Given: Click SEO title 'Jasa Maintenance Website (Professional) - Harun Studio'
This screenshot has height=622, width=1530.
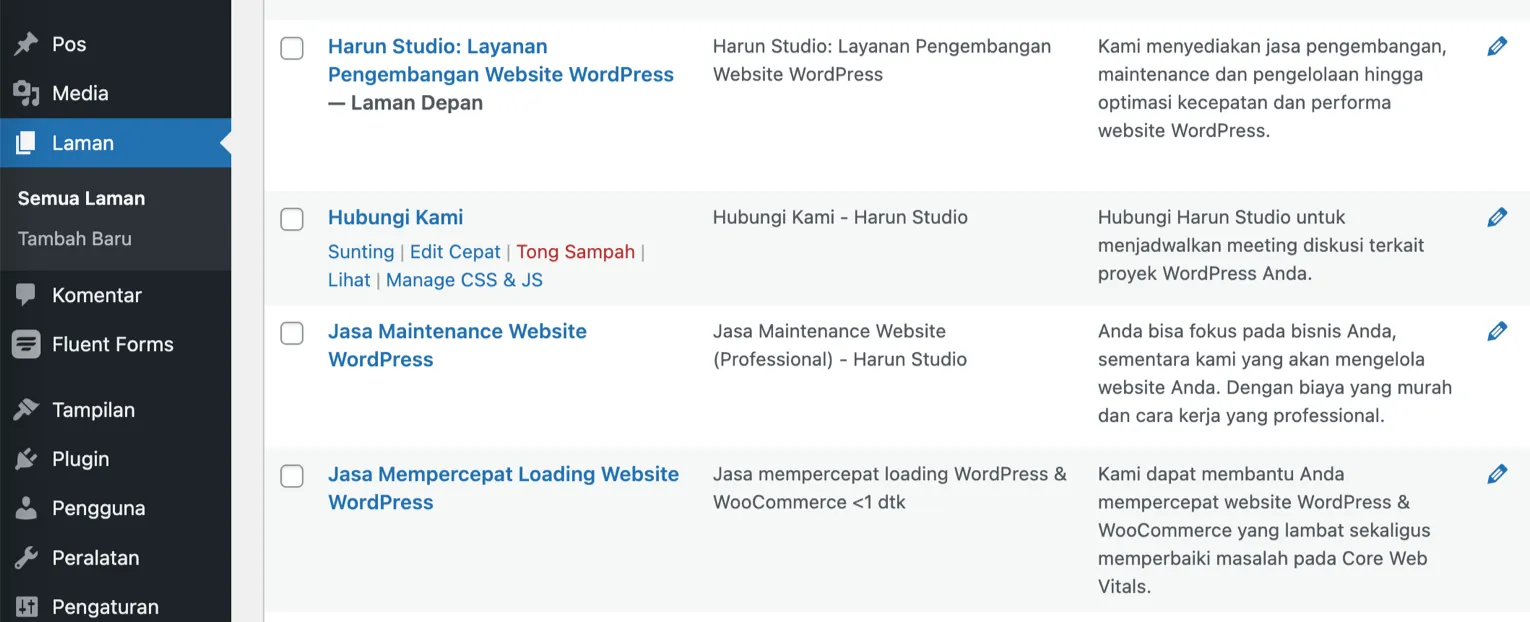Looking at the screenshot, I should coord(840,345).
